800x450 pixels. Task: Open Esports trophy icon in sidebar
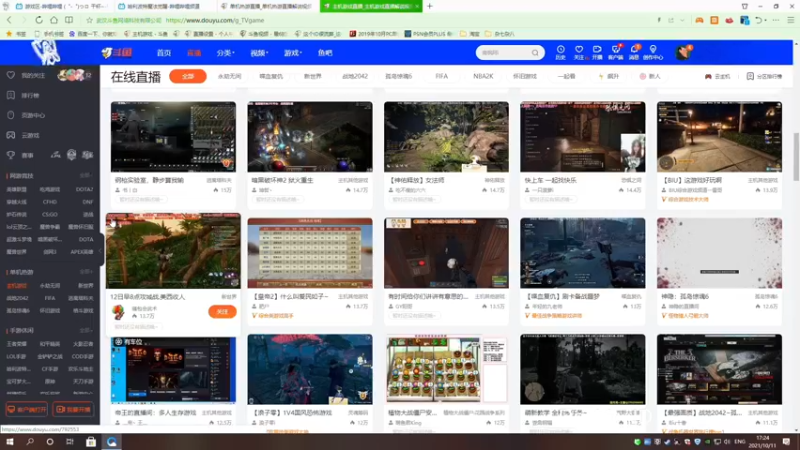(11, 155)
